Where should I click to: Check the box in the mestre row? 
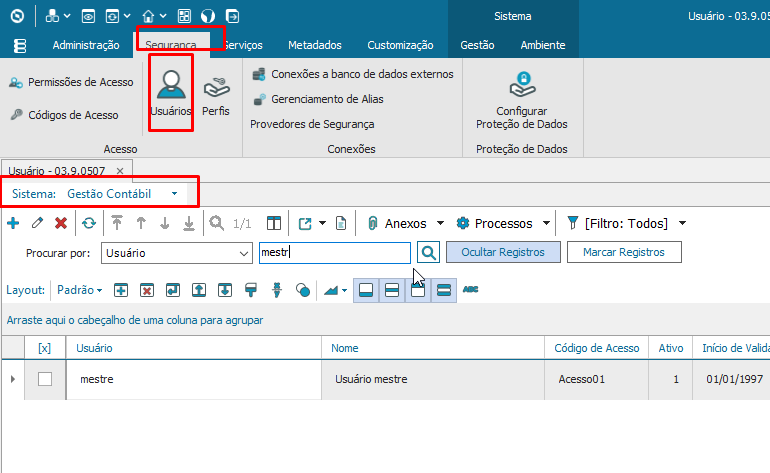pos(45,379)
